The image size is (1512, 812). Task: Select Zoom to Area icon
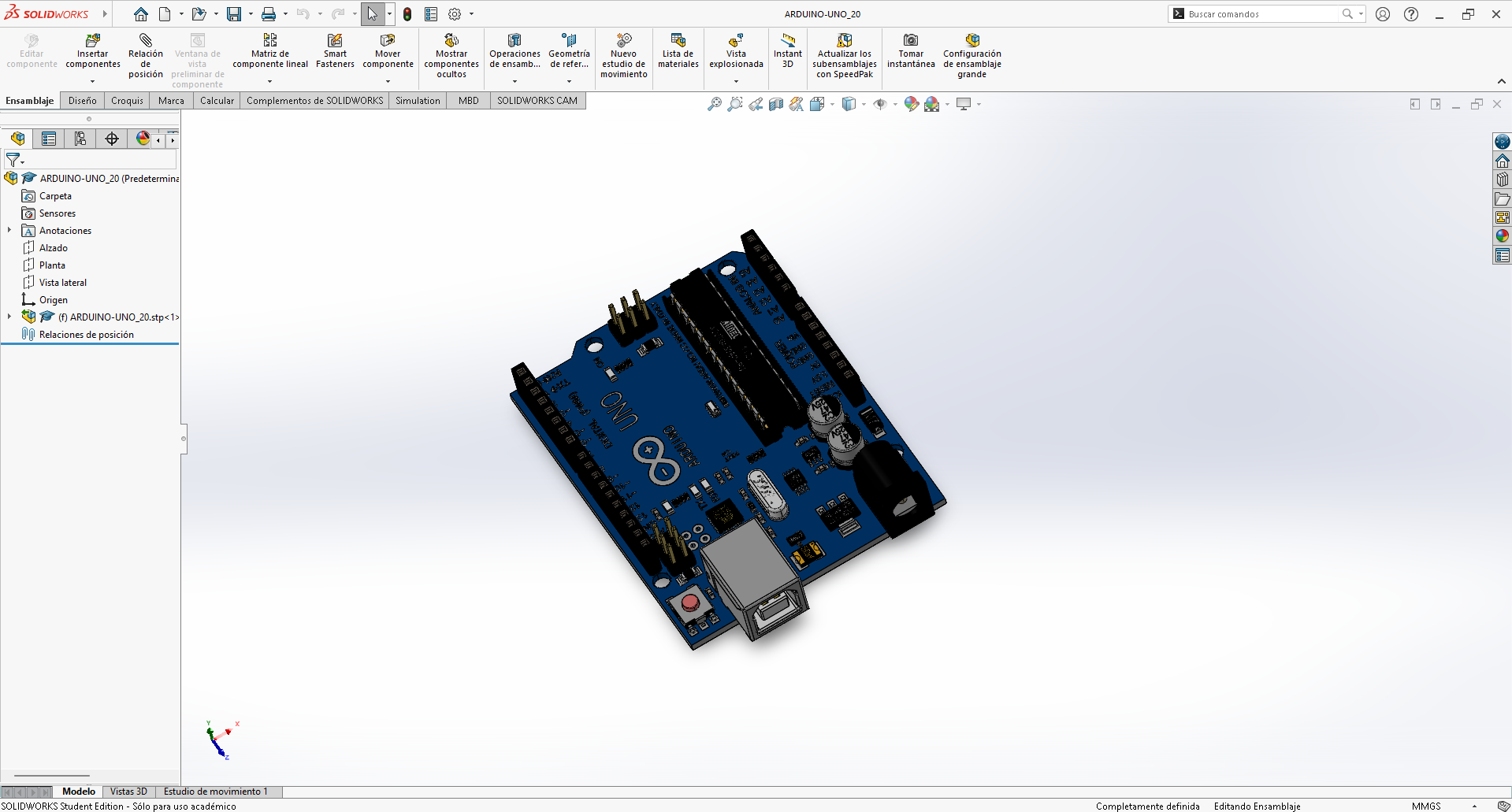[x=735, y=104]
